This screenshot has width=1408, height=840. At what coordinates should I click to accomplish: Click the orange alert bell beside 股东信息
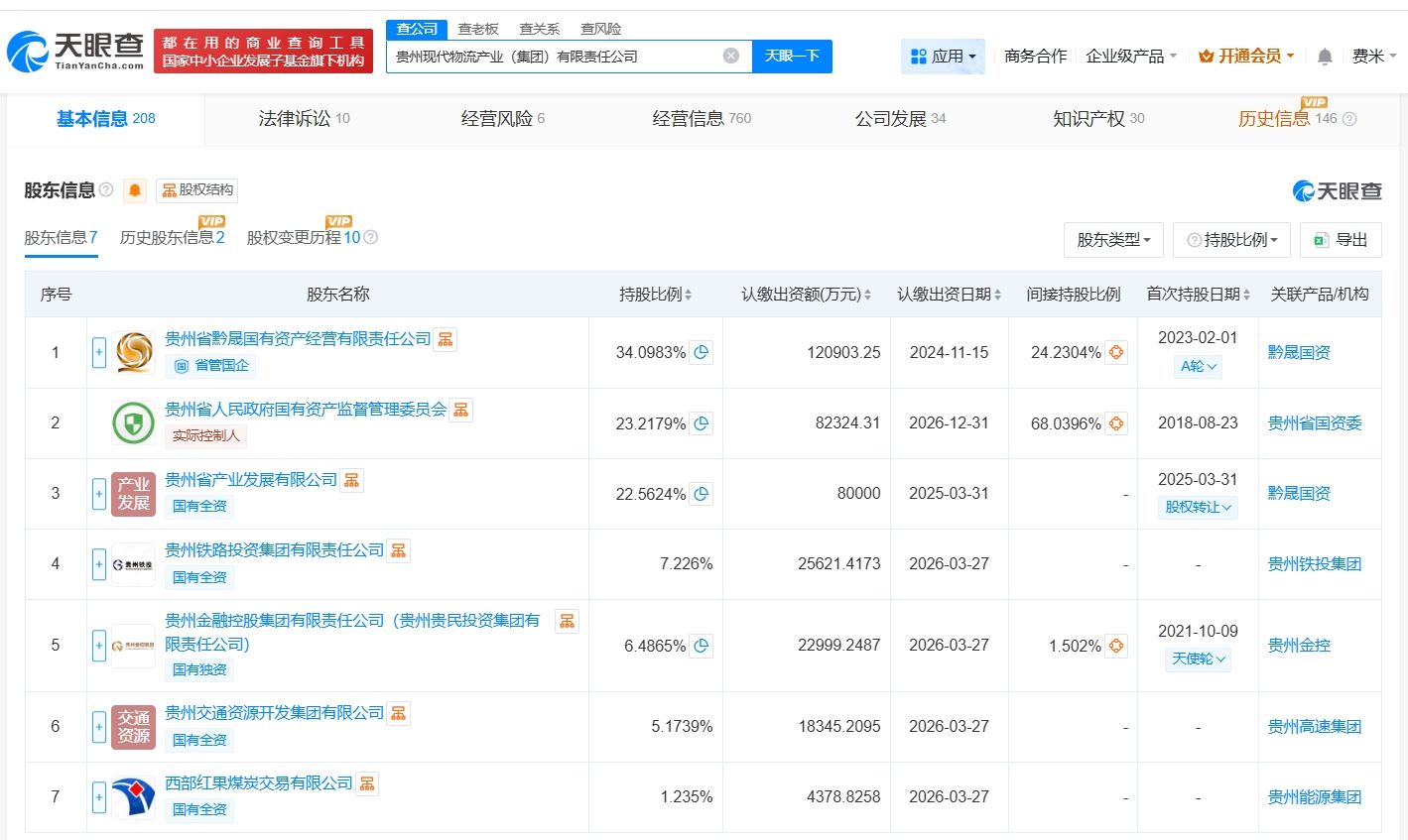[x=135, y=190]
